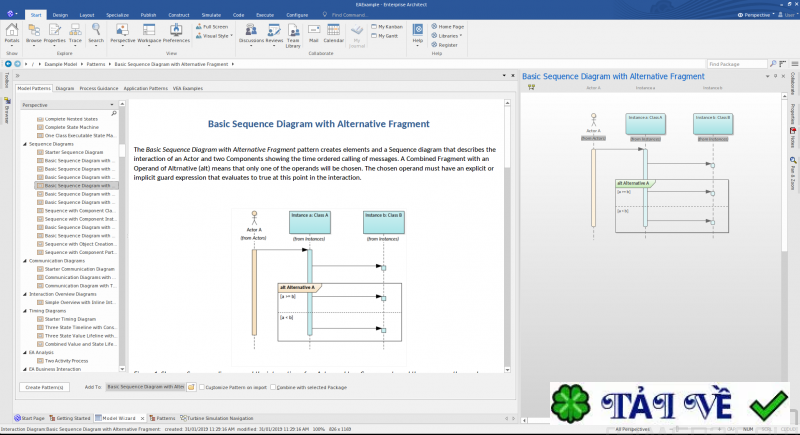
Task: Click the Mail icon in ribbon
Action: [x=318, y=35]
